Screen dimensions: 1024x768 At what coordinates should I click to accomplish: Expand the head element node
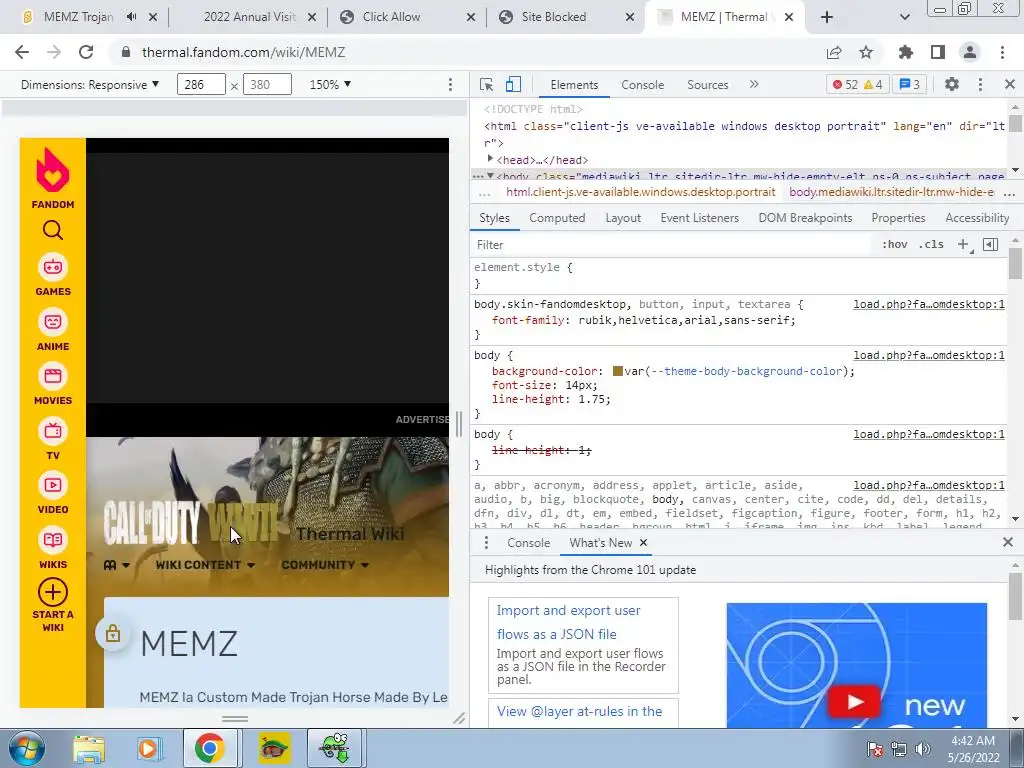coord(490,159)
